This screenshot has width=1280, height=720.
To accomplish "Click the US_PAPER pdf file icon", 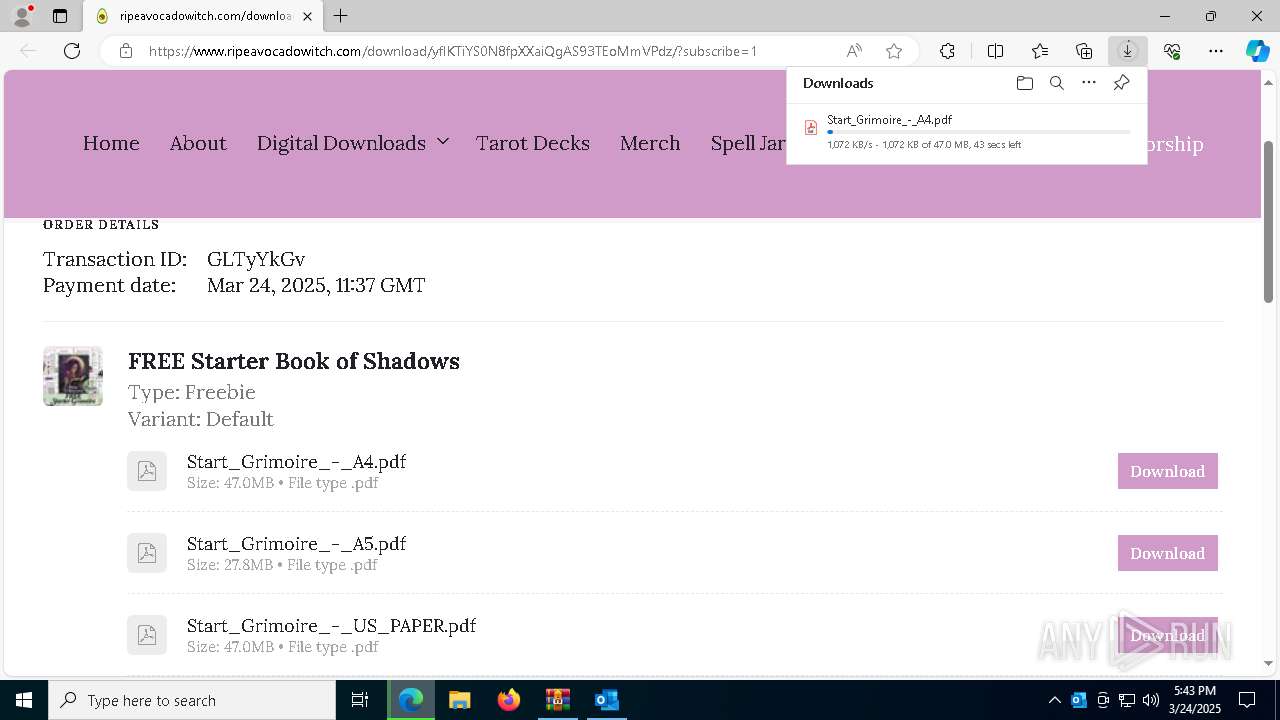I will 147,635.
